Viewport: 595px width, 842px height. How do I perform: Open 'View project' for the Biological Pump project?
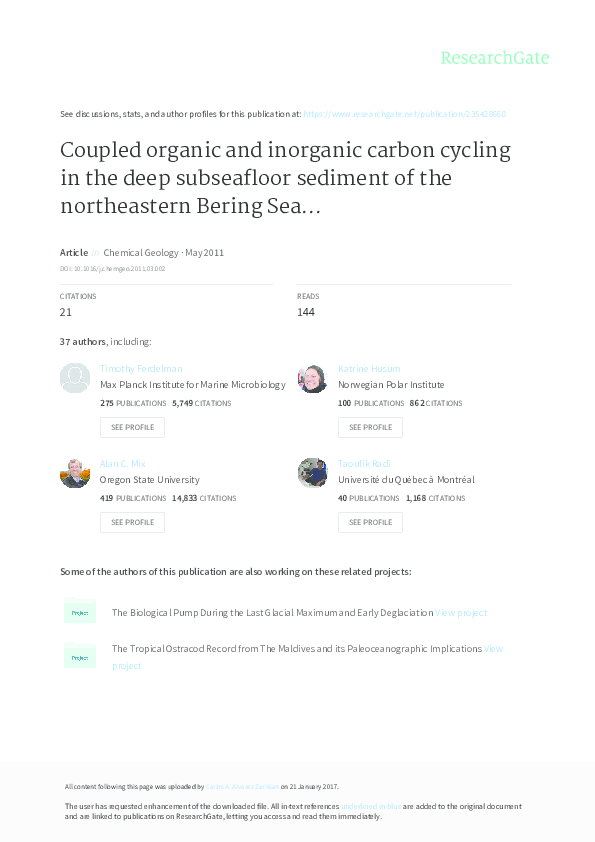[462, 611]
